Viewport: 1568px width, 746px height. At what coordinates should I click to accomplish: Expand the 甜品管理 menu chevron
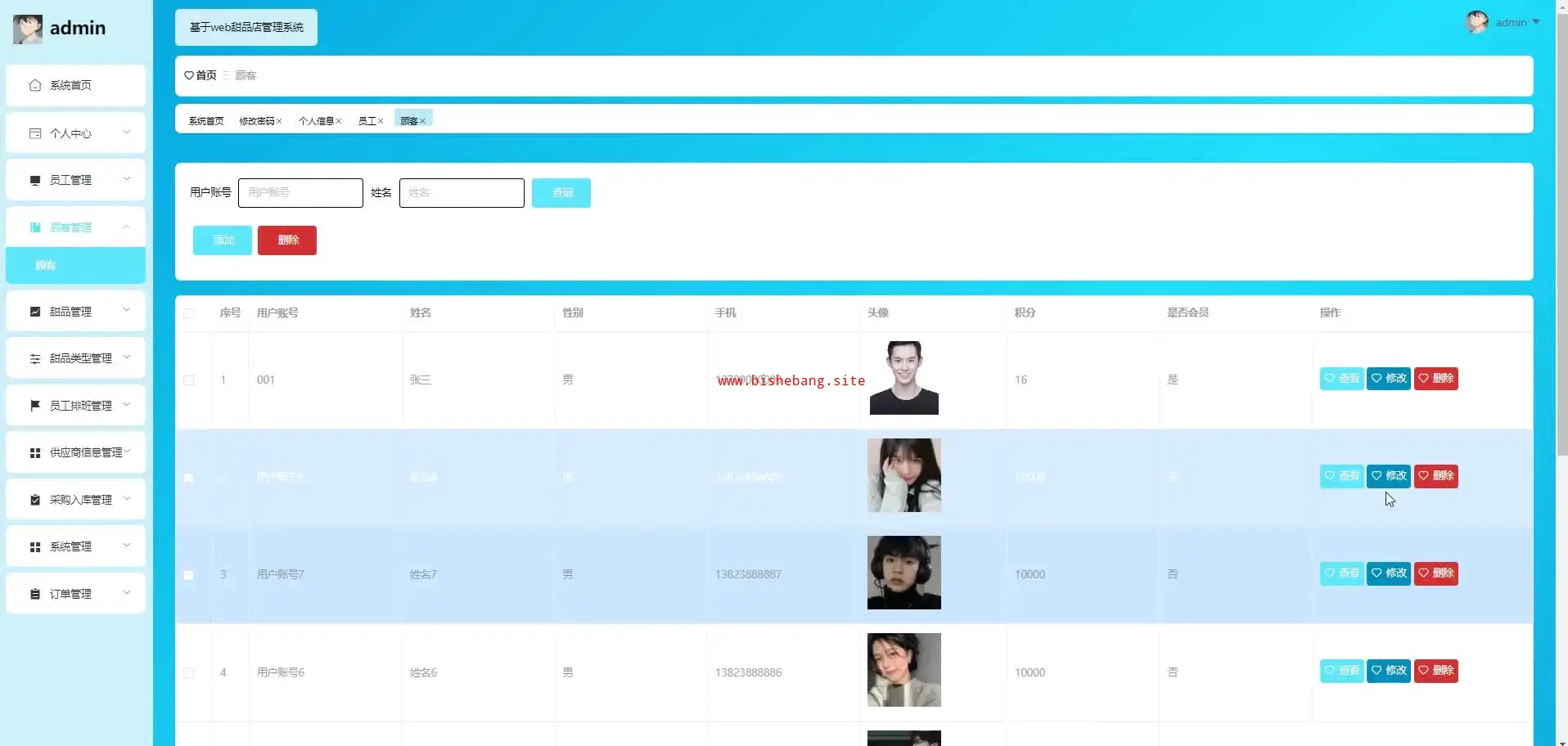127,310
